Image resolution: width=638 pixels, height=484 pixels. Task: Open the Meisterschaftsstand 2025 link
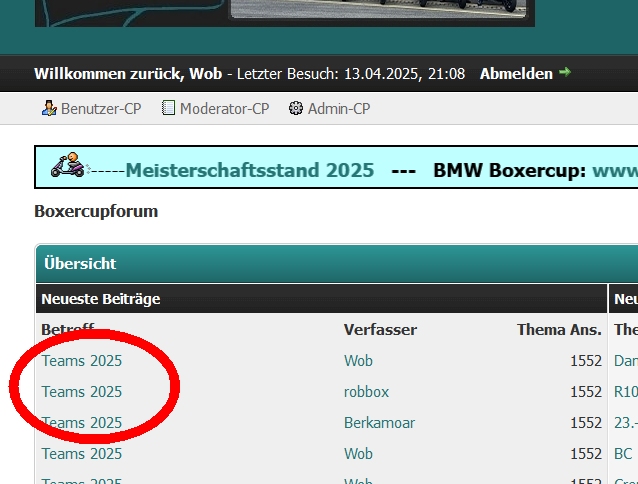coord(249,170)
